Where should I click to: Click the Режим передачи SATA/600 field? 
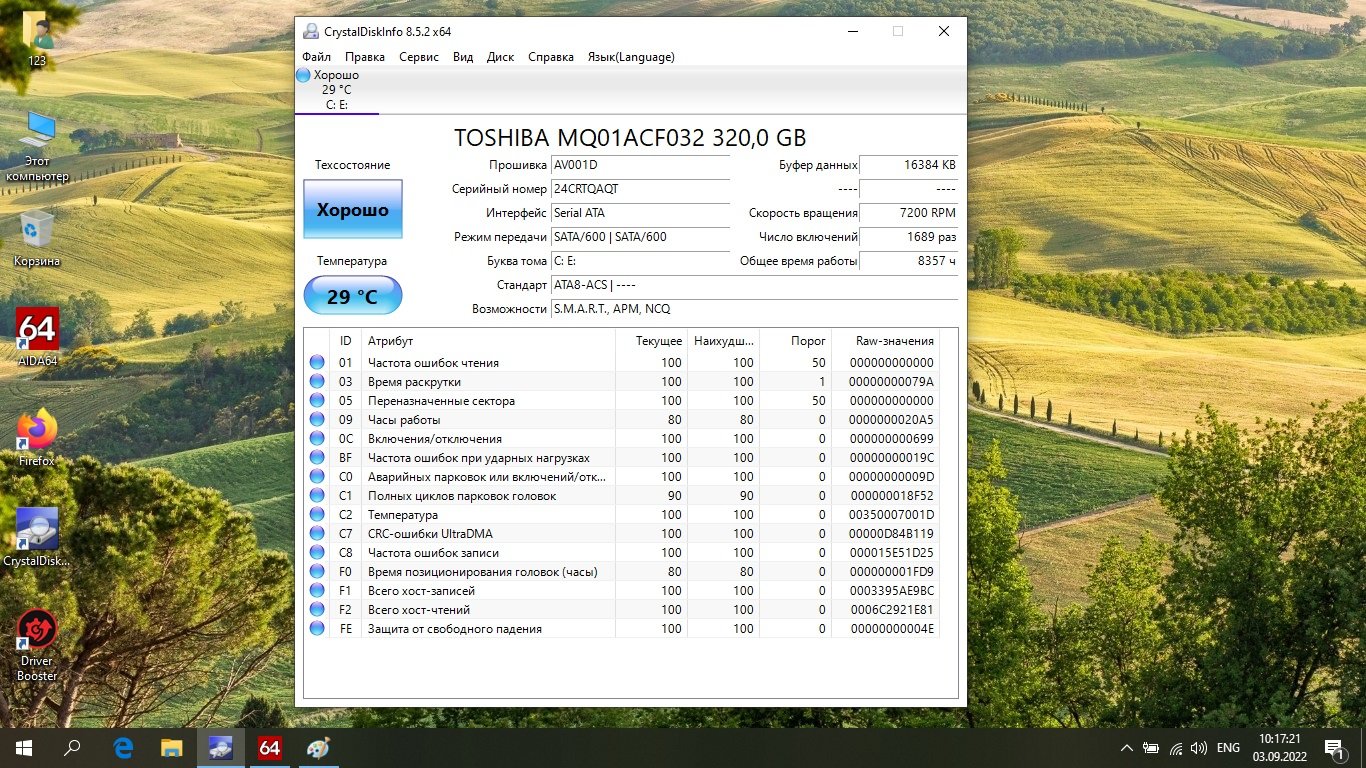click(x=640, y=237)
